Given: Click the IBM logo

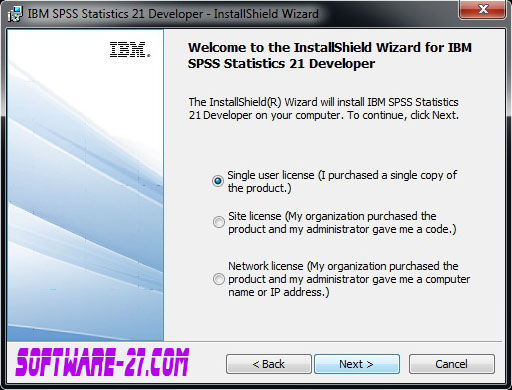Looking at the screenshot, I should pos(130,50).
